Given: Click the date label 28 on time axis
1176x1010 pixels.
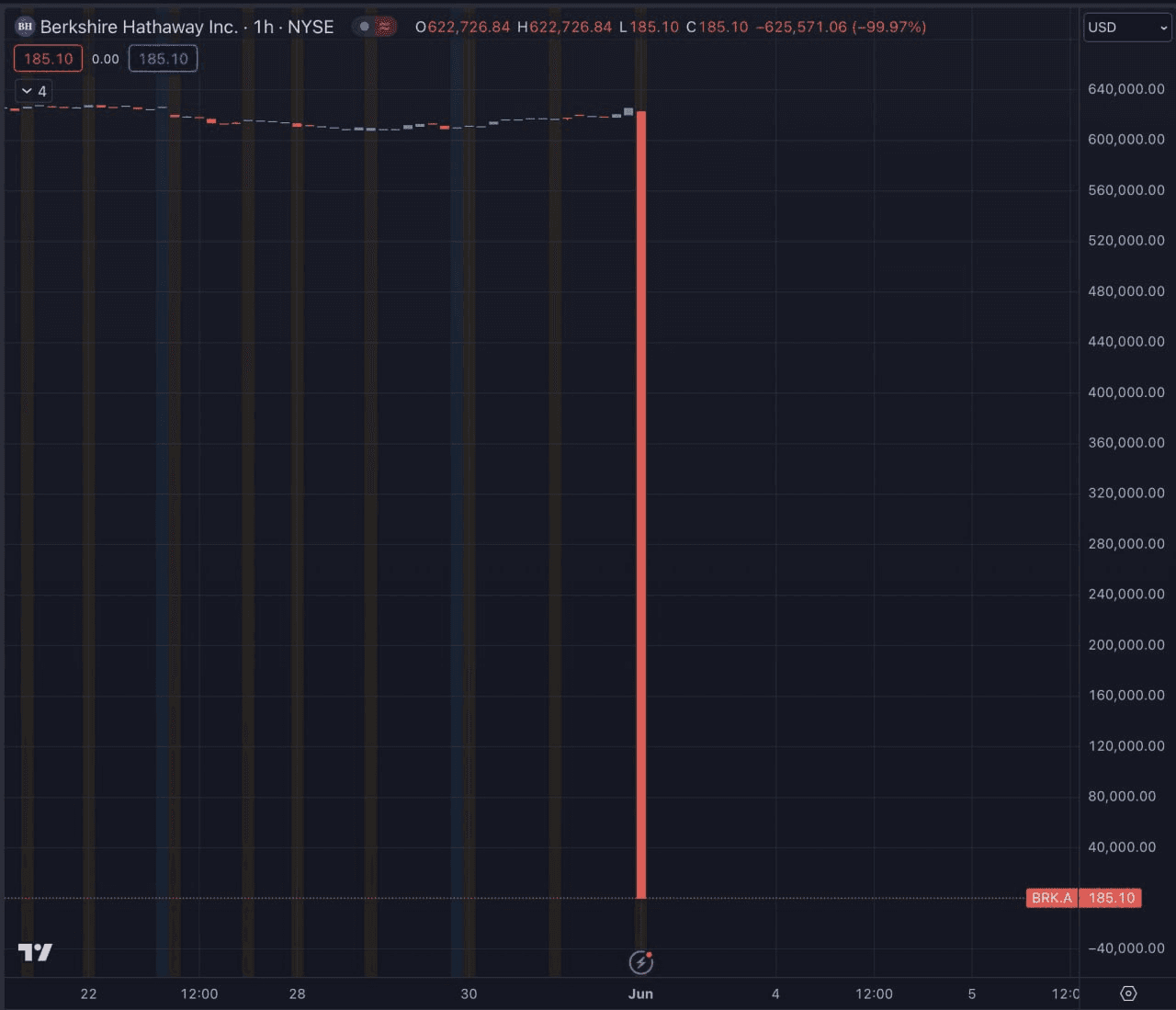Looking at the screenshot, I should [x=297, y=994].
